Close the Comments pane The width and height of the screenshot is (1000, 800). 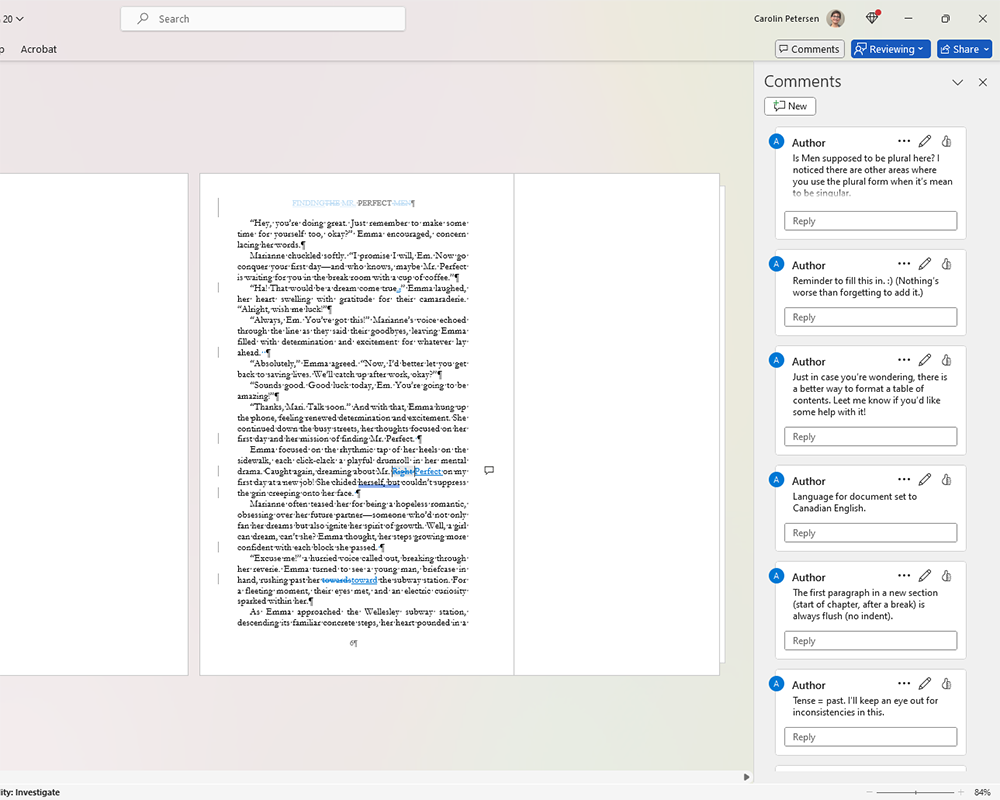click(982, 82)
